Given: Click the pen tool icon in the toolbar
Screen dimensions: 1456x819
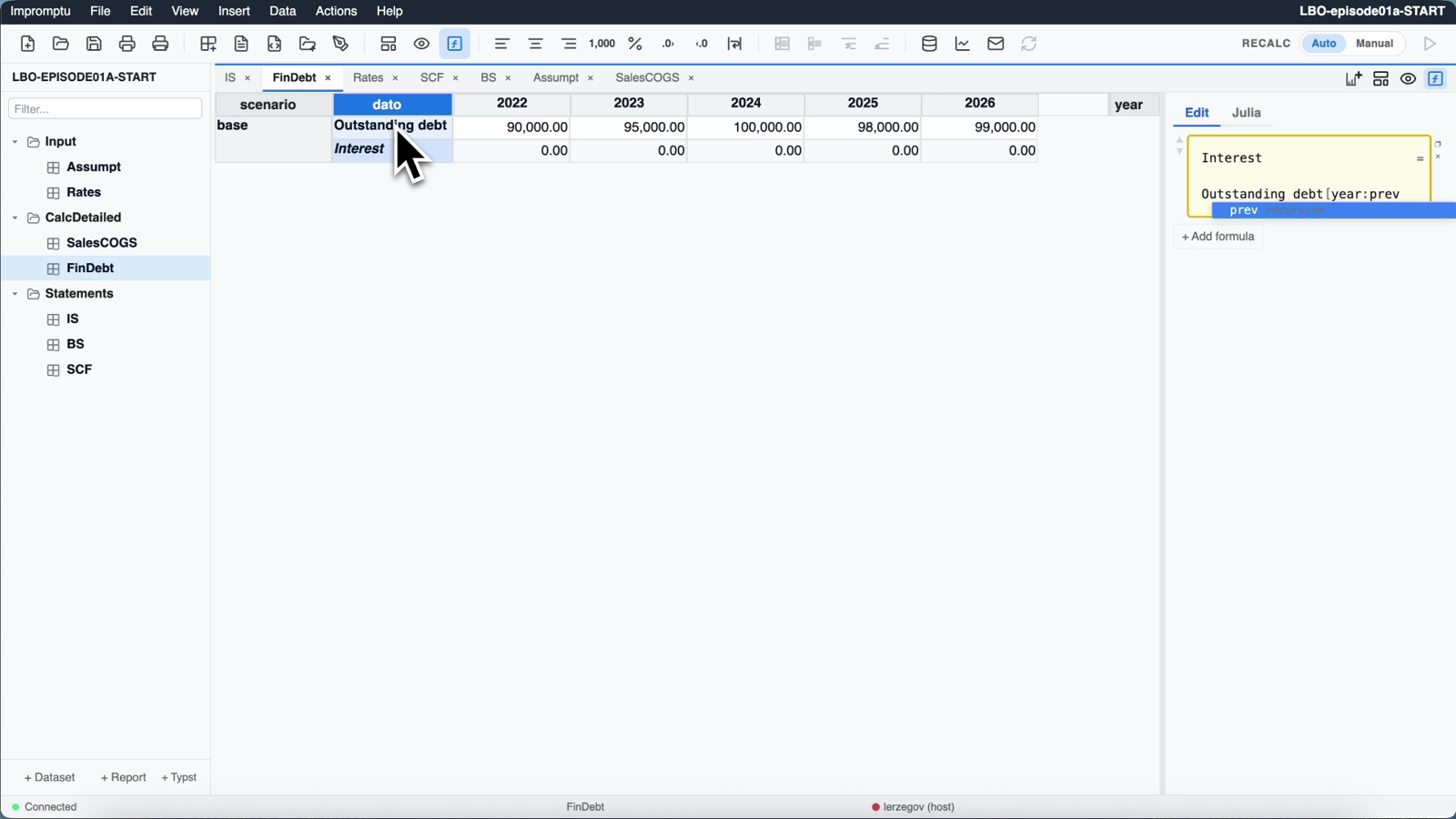Looking at the screenshot, I should click(x=341, y=44).
